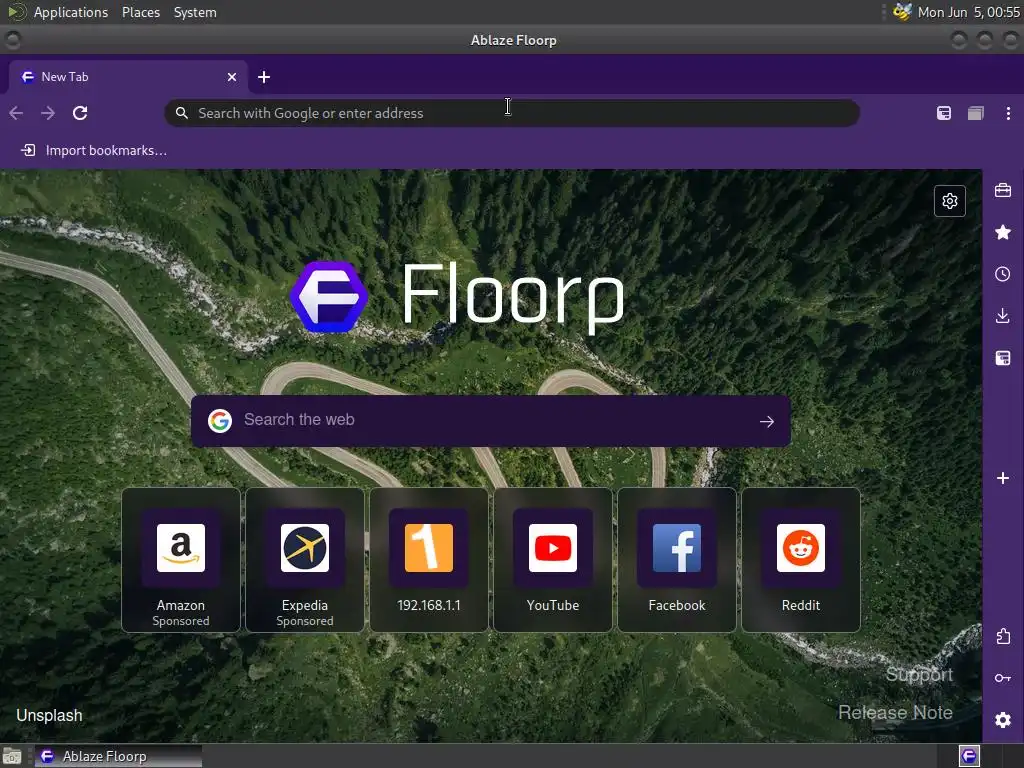1024x768 pixels.
Task: Go forward using the forward arrow
Action: point(48,113)
